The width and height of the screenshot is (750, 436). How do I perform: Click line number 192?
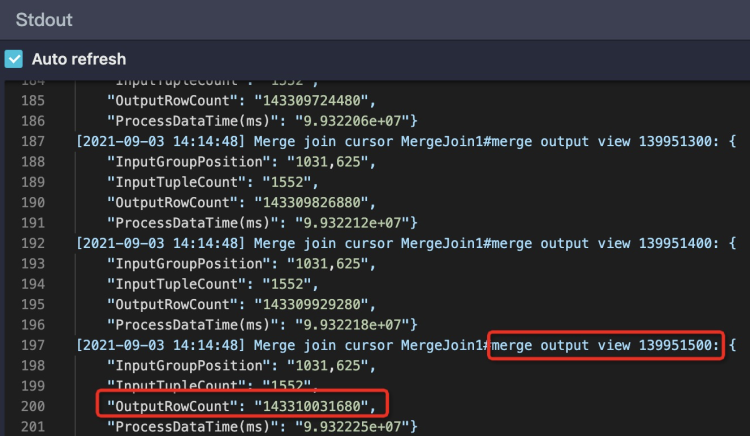33,243
